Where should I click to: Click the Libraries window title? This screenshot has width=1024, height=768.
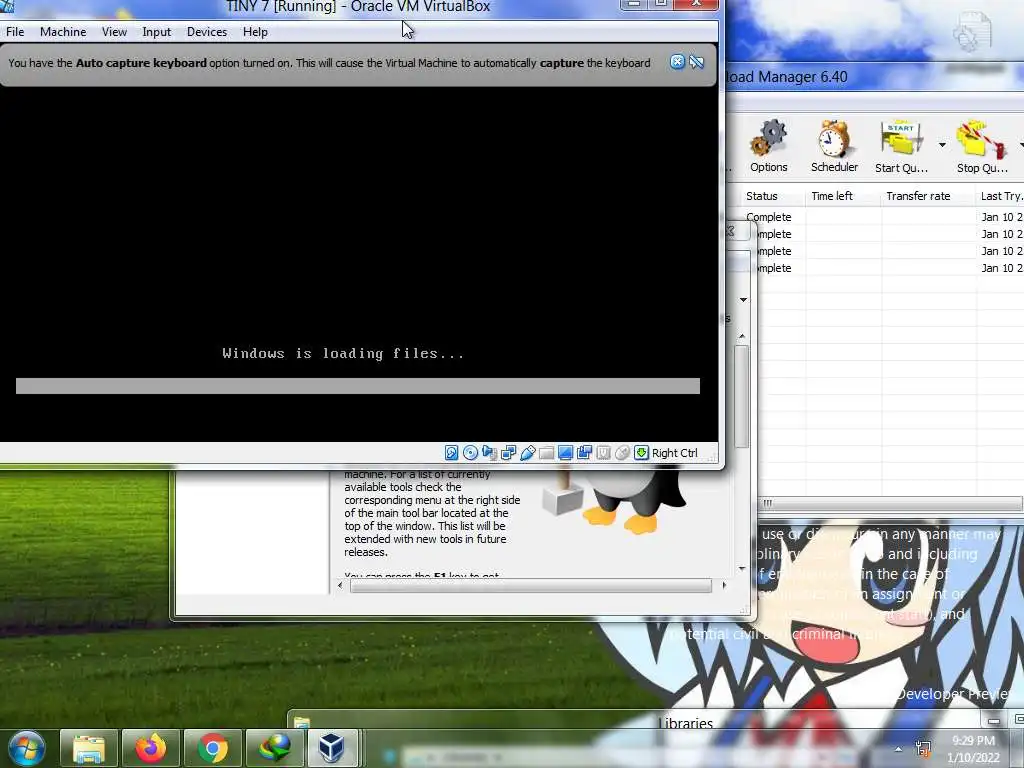click(x=685, y=723)
